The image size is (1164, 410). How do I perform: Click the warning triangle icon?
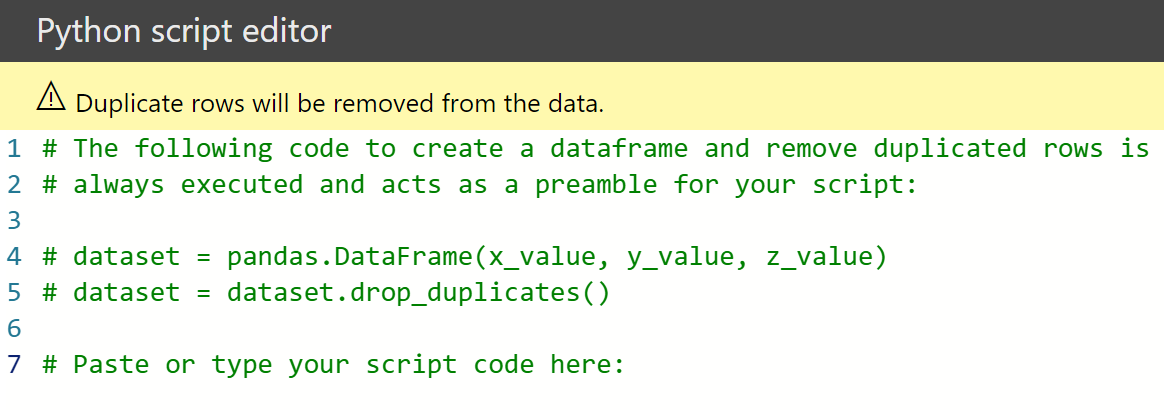[50, 97]
